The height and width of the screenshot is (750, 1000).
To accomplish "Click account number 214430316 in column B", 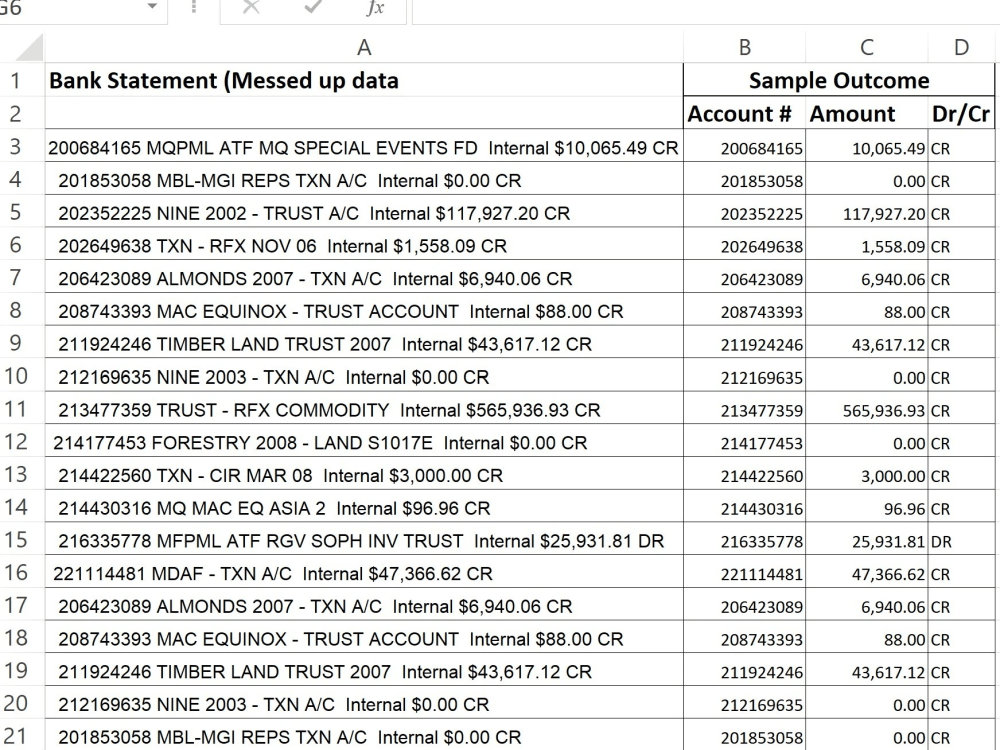I will [x=744, y=507].
